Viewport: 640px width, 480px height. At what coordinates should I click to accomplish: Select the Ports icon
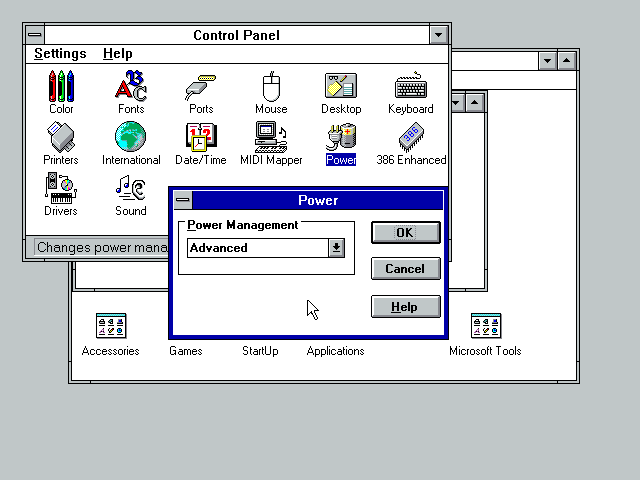(x=201, y=87)
